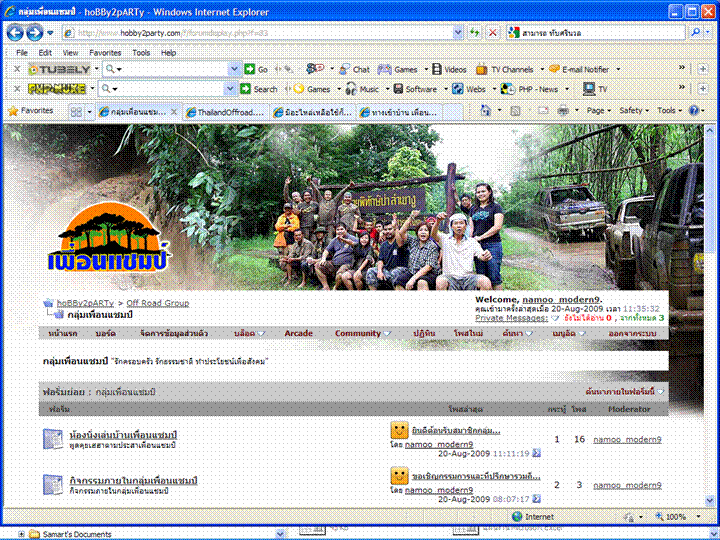Screen dimensions: 720x540
Task: Click the browser Back arrow button
Action: 17,32
